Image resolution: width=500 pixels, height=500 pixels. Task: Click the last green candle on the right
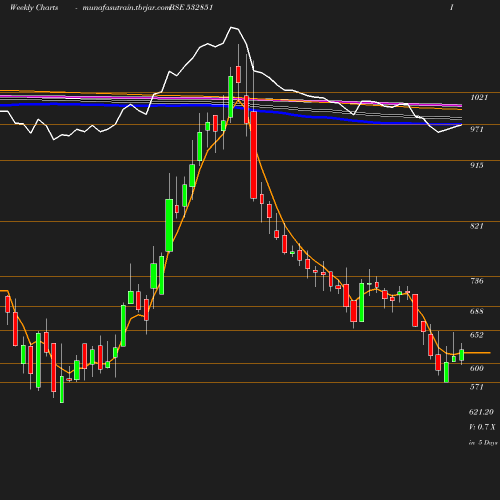point(462,355)
